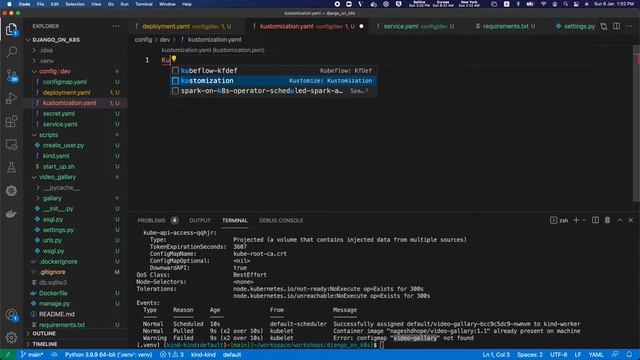Close the terminal panel
This screenshot has width=640, height=360.
click(x=631, y=220)
